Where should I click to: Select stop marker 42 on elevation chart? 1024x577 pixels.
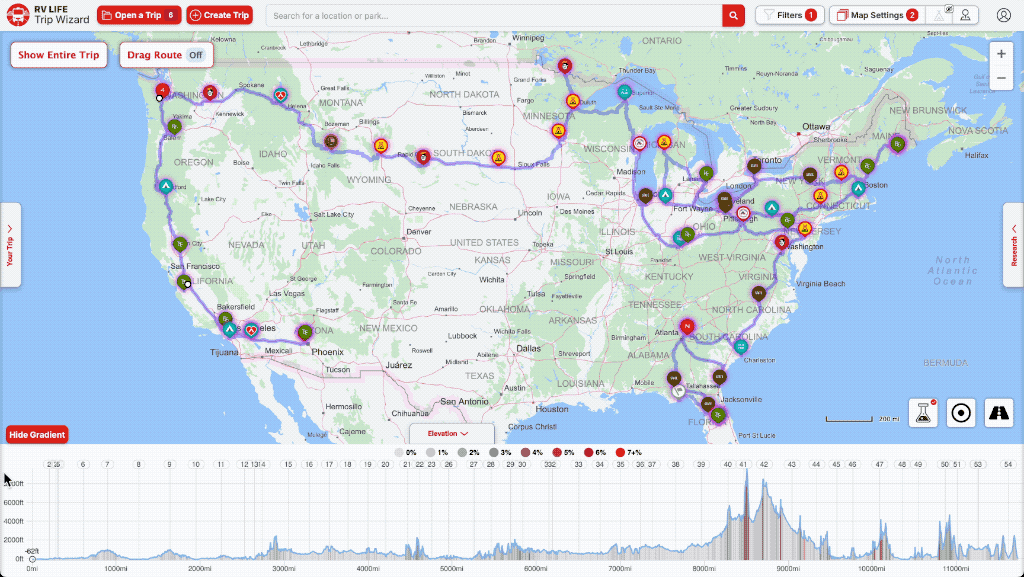pyautogui.click(x=764, y=465)
